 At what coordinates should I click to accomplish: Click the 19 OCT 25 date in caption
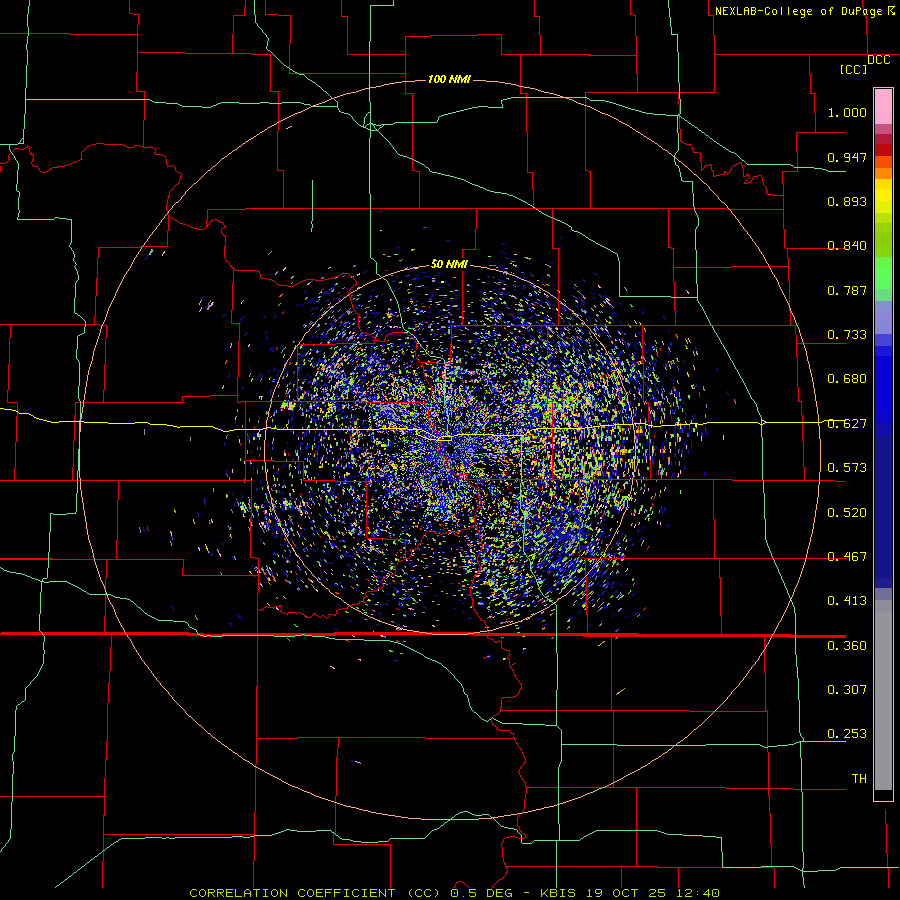tap(626, 893)
